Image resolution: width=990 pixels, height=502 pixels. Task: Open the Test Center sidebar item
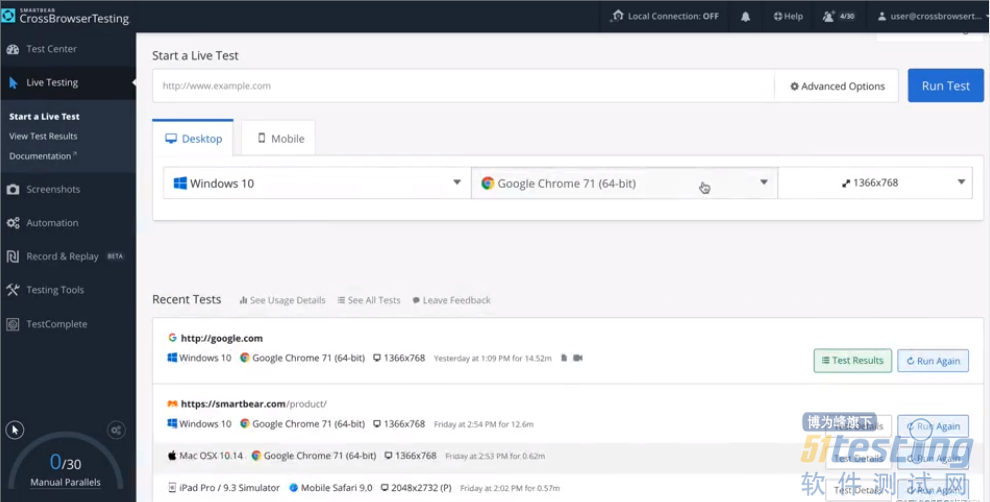(x=50, y=49)
